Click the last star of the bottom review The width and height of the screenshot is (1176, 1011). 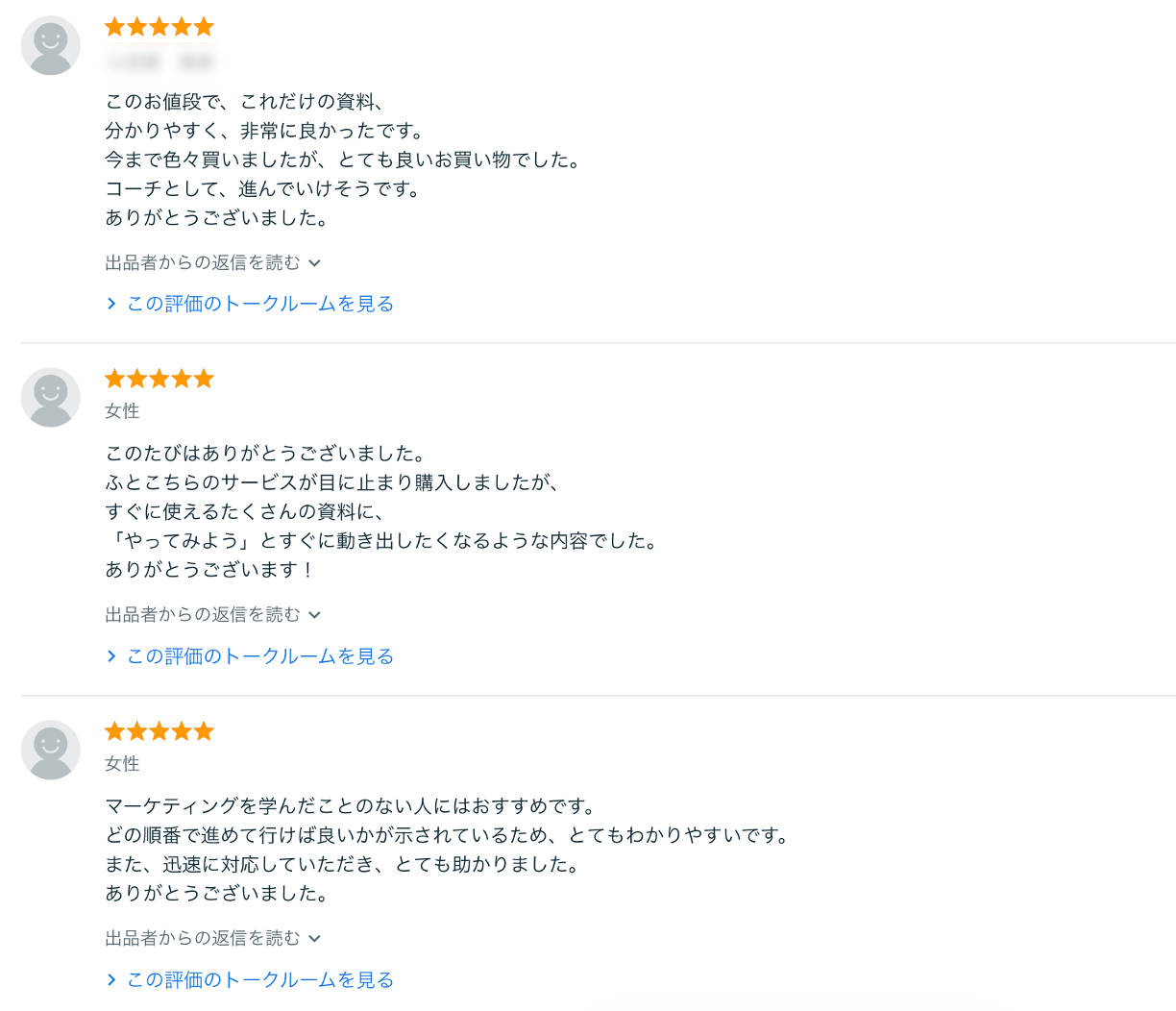click(204, 730)
